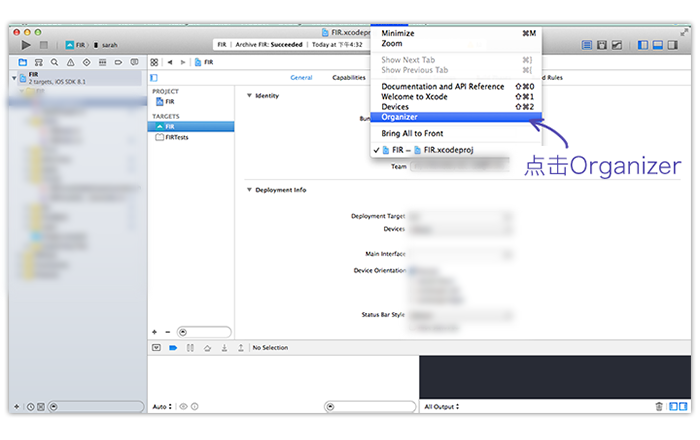The height and width of the screenshot is (440, 700).
Task: Click the navigator filter field
Action: click(x=96, y=407)
